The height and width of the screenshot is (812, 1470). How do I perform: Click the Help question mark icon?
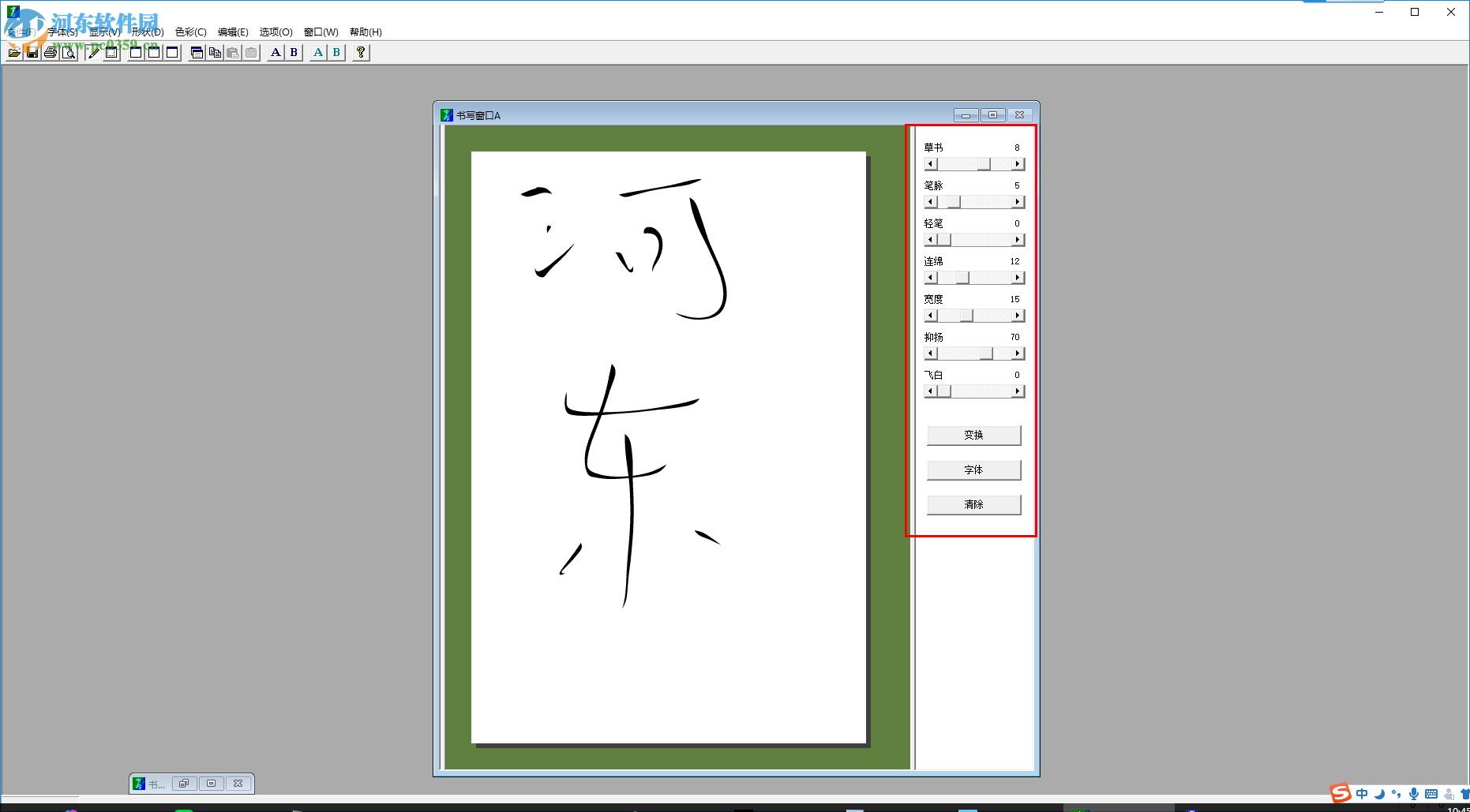click(360, 52)
